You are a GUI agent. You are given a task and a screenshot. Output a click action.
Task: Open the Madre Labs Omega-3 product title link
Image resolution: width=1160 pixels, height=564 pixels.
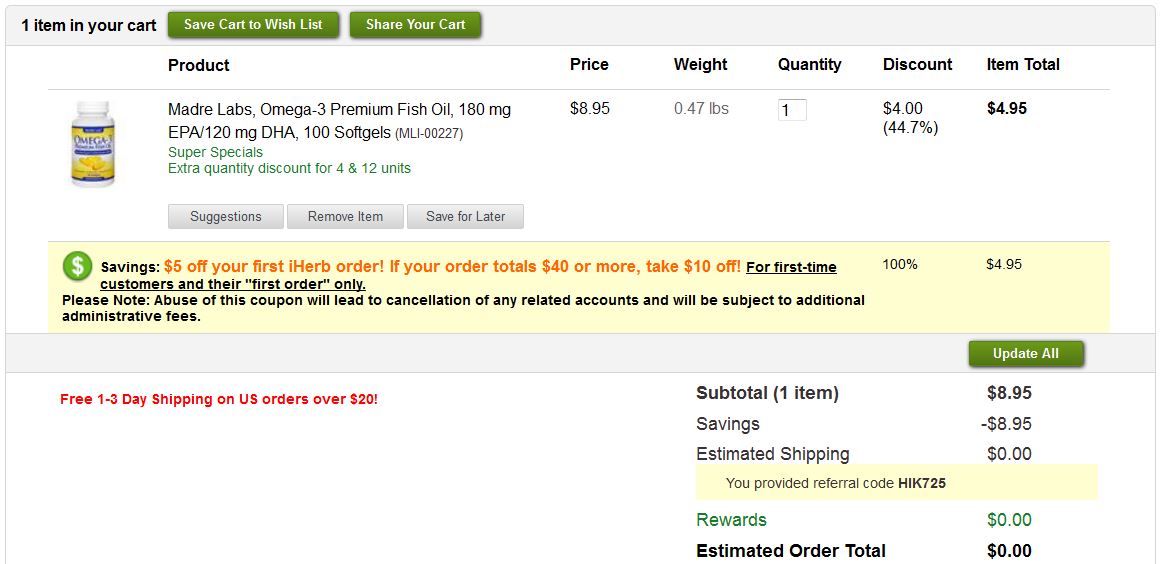pyautogui.click(x=340, y=121)
